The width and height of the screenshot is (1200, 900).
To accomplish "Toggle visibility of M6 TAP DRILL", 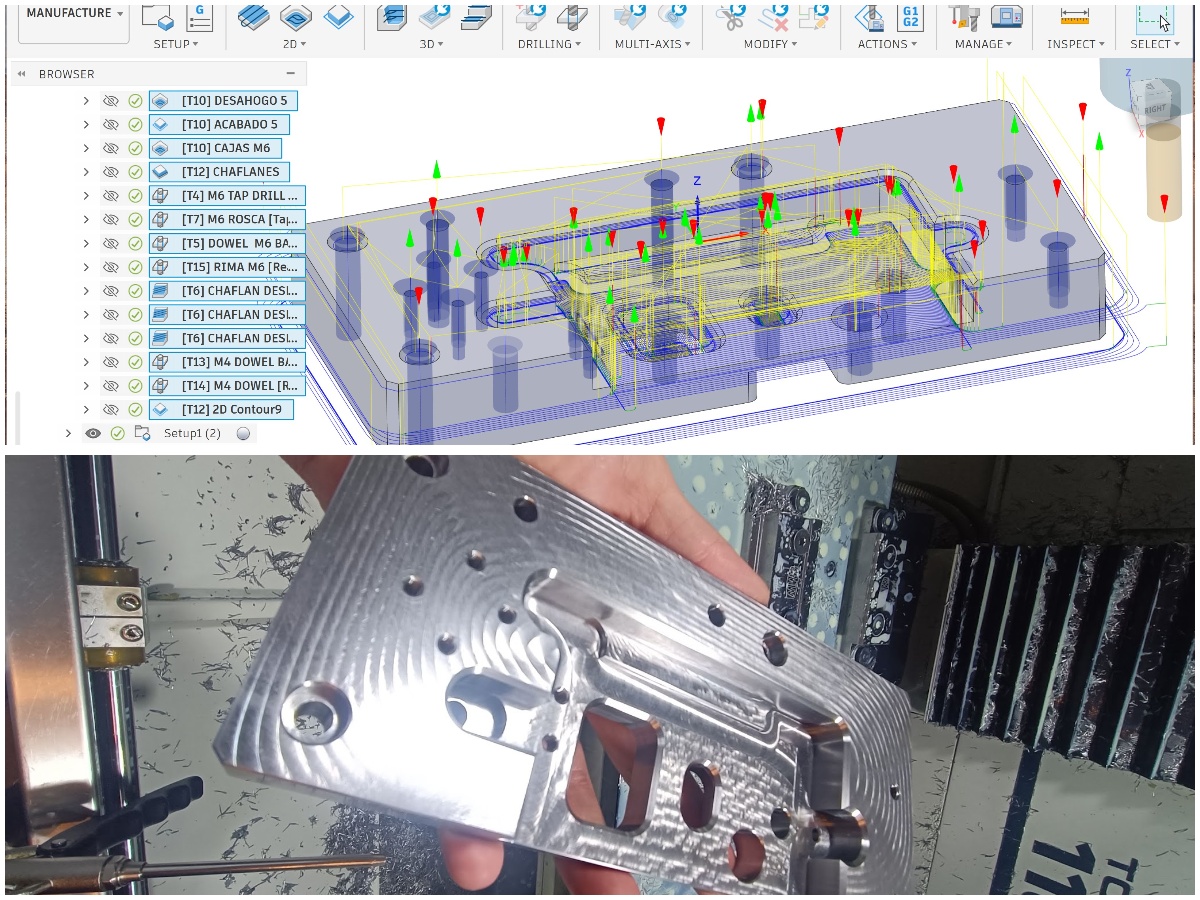I will (111, 196).
